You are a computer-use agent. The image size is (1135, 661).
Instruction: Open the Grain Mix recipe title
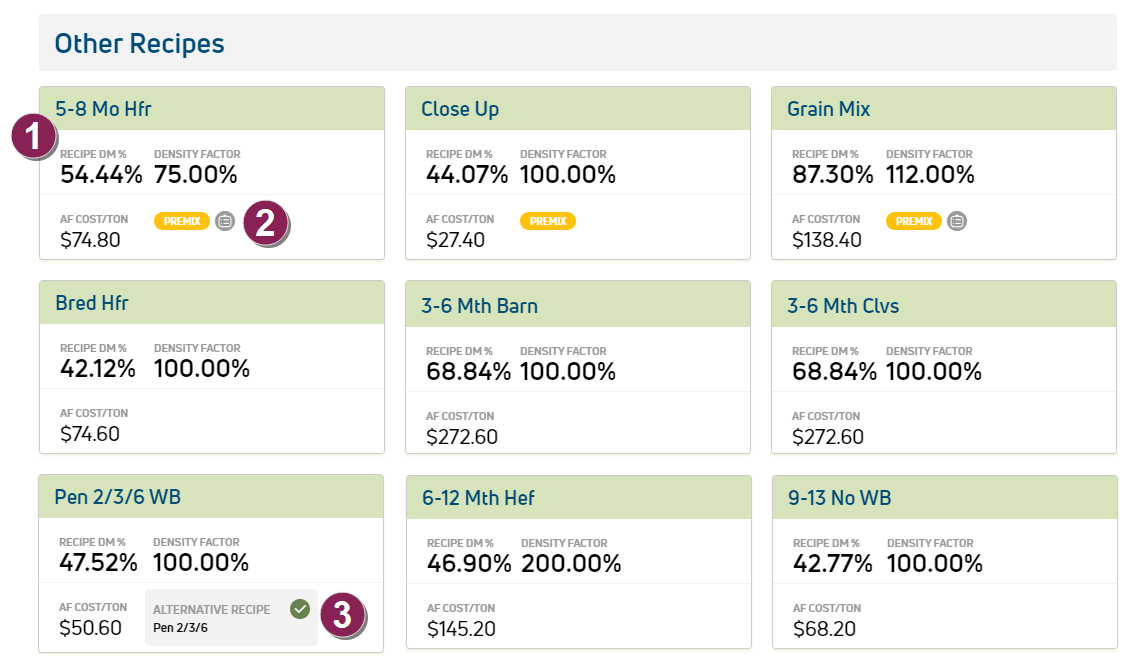coord(828,108)
